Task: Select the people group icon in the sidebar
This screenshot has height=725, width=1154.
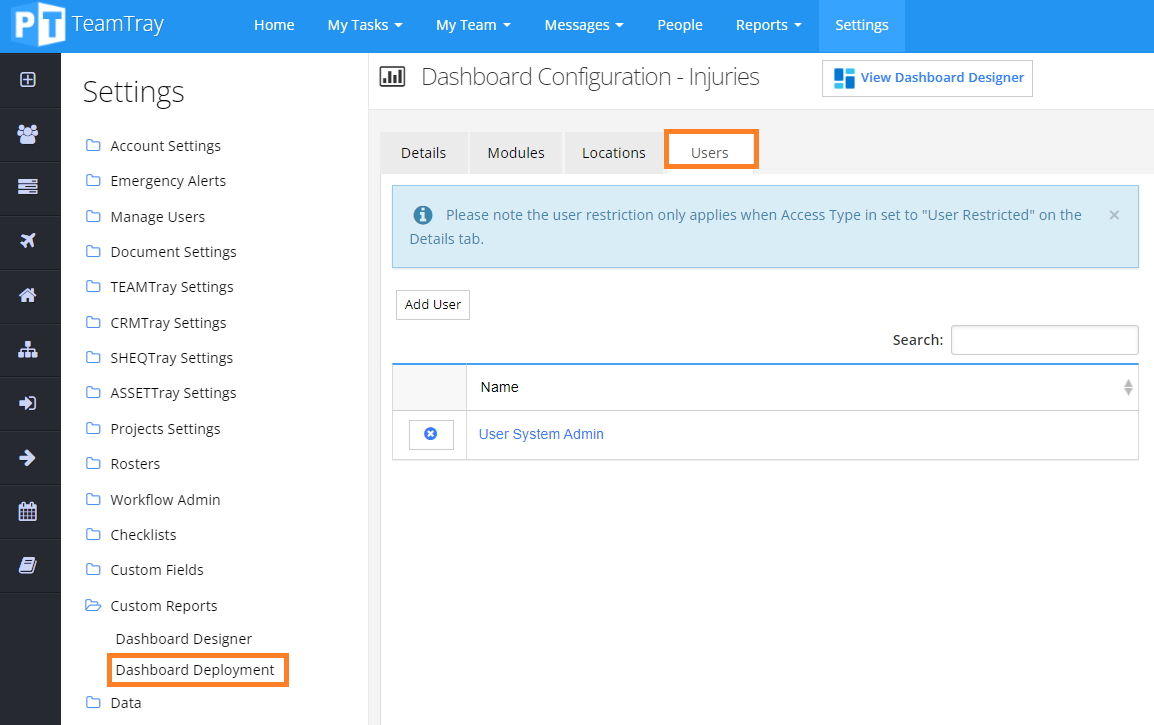Action: [30, 132]
